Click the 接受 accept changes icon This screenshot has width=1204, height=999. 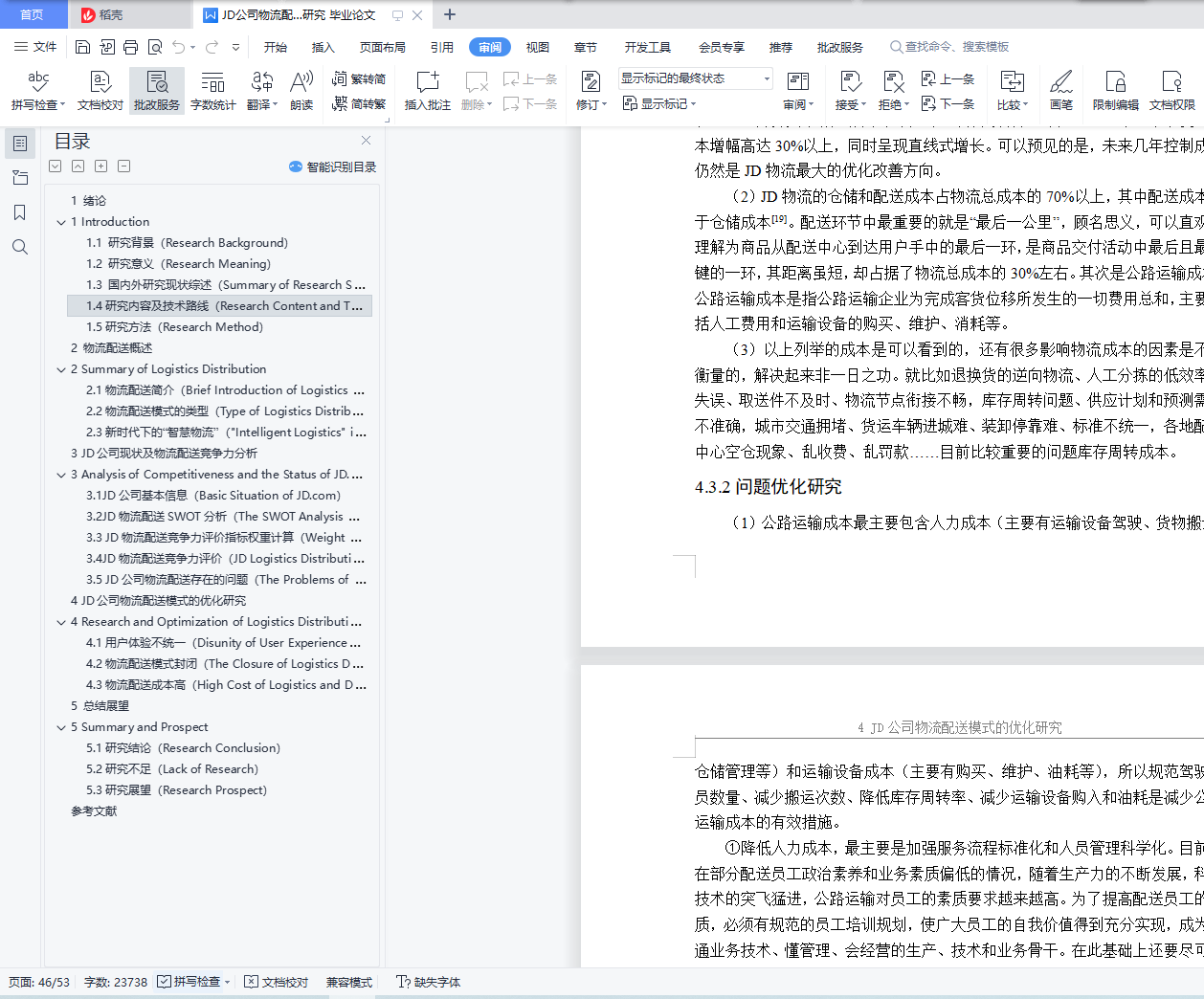pos(850,91)
